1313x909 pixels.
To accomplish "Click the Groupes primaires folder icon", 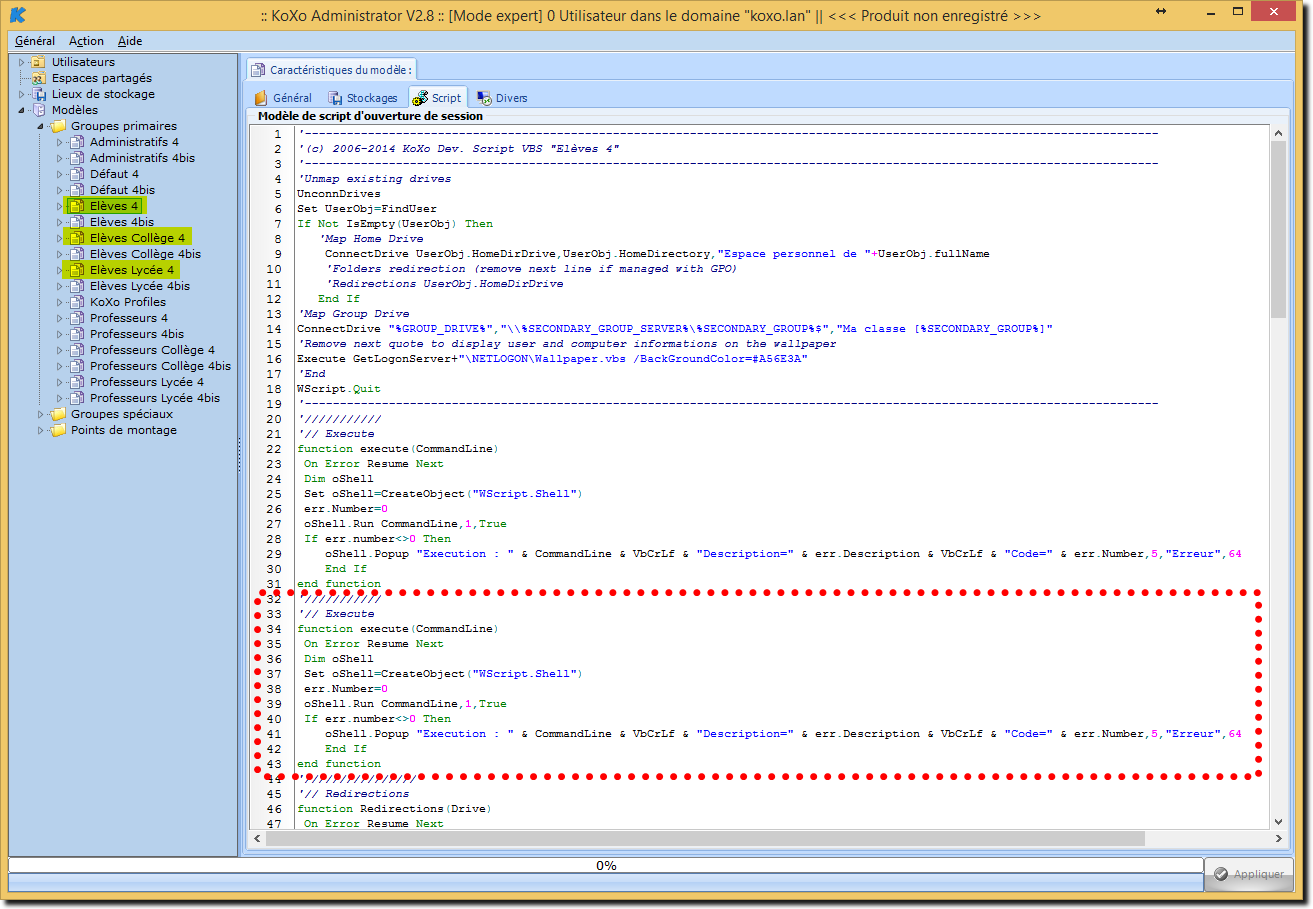I will click(x=58, y=126).
